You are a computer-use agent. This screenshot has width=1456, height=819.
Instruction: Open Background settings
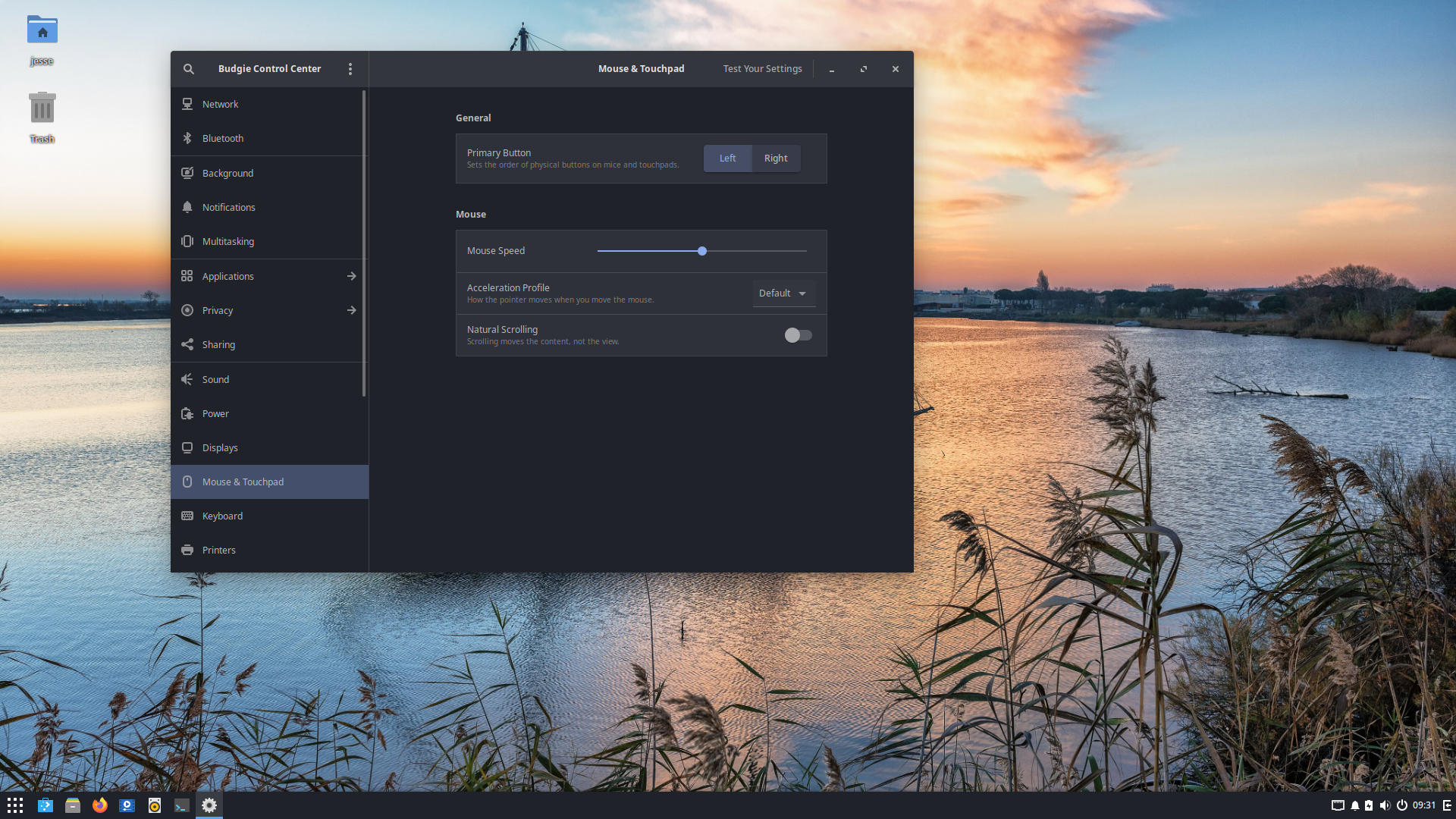(x=269, y=174)
